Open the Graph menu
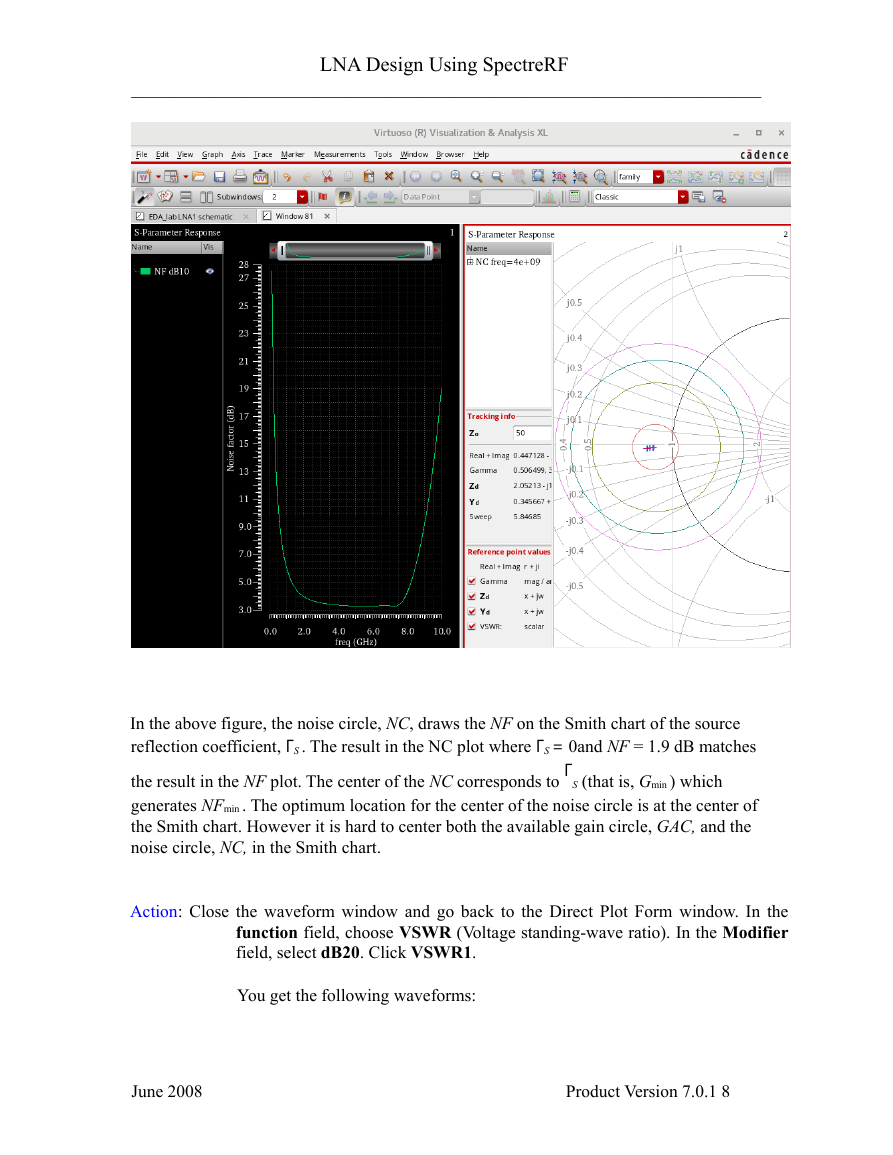 [212, 155]
